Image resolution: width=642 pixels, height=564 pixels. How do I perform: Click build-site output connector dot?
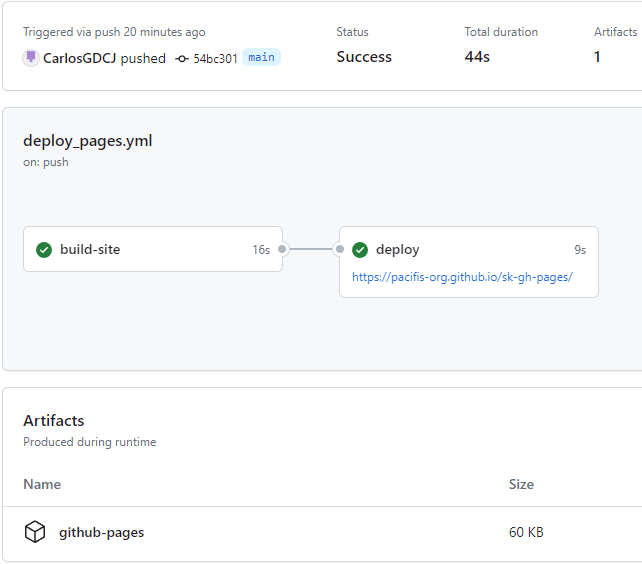click(282, 249)
